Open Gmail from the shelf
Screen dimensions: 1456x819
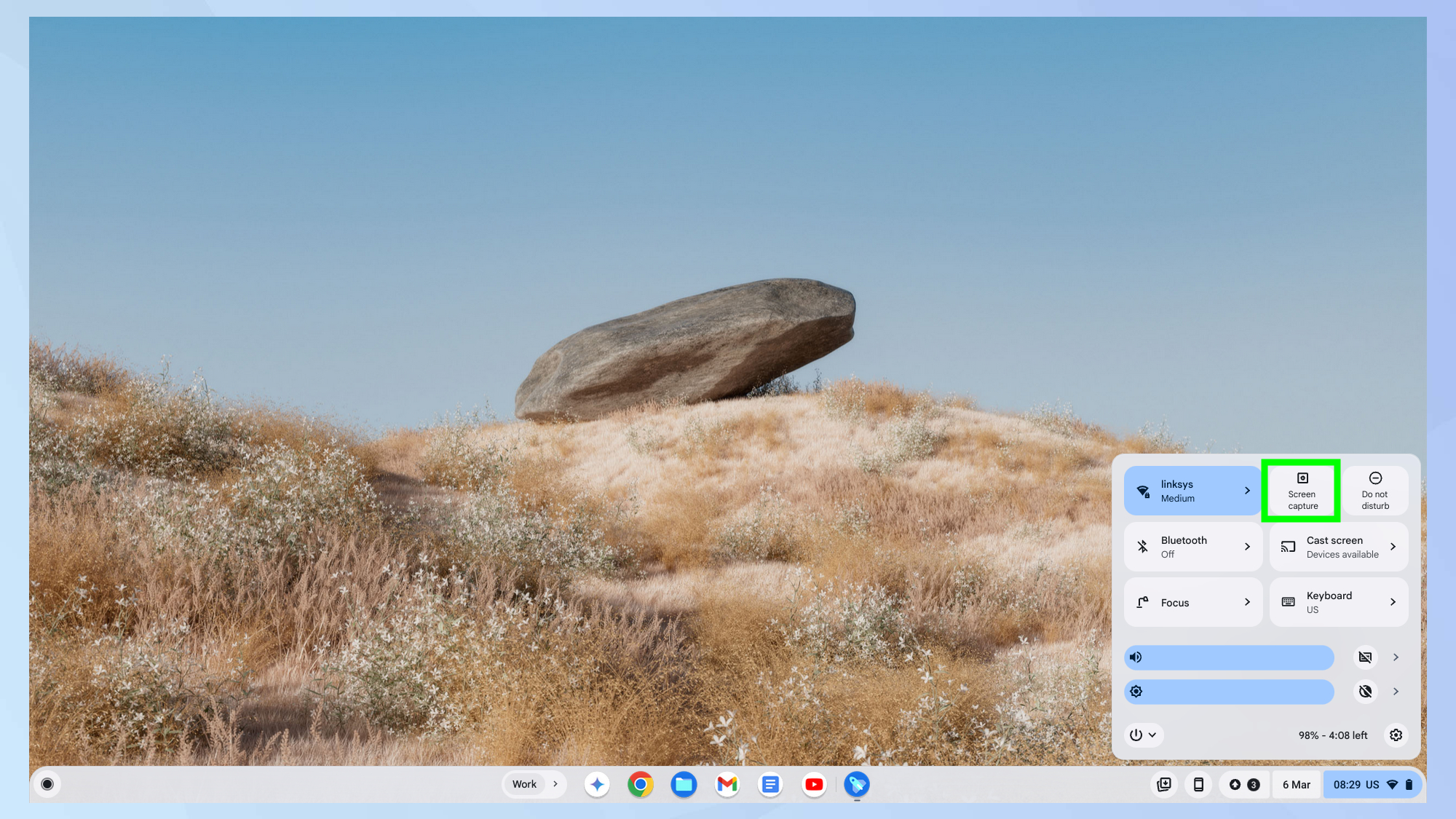727,784
